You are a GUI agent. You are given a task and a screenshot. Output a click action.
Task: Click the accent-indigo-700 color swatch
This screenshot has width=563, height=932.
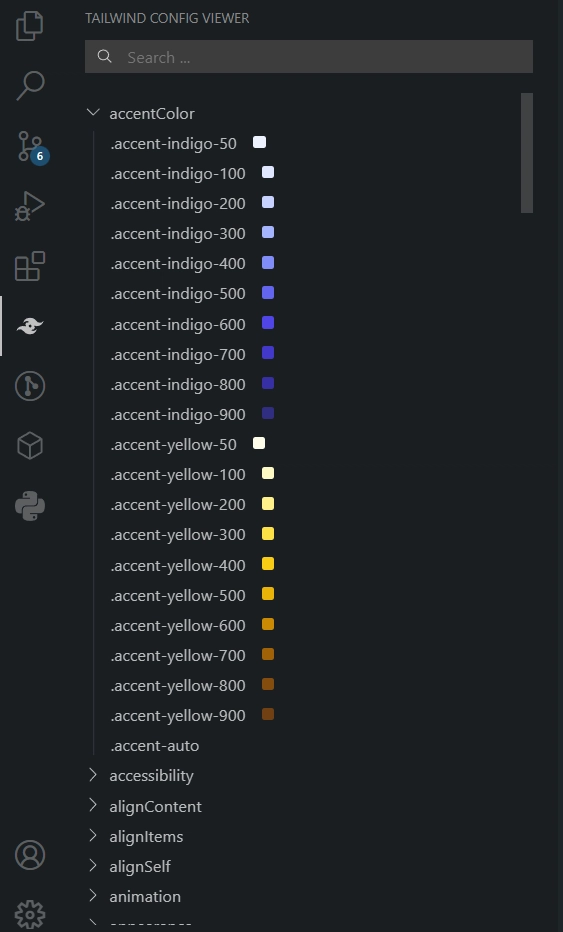268,353
